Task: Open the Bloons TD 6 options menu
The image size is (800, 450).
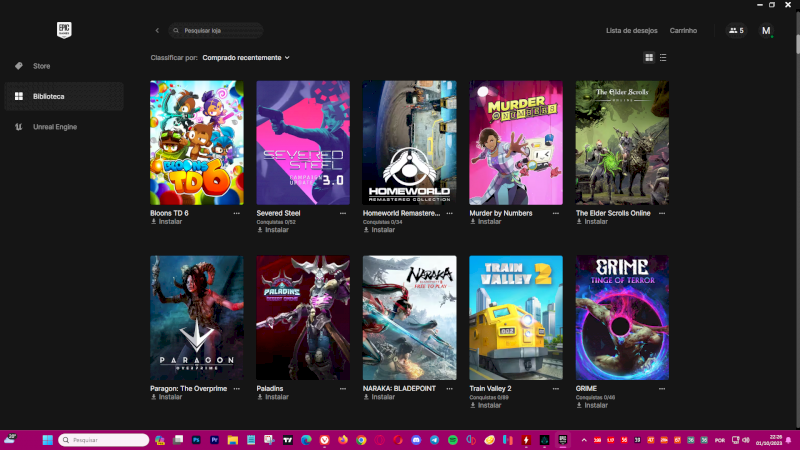Action: [237, 213]
